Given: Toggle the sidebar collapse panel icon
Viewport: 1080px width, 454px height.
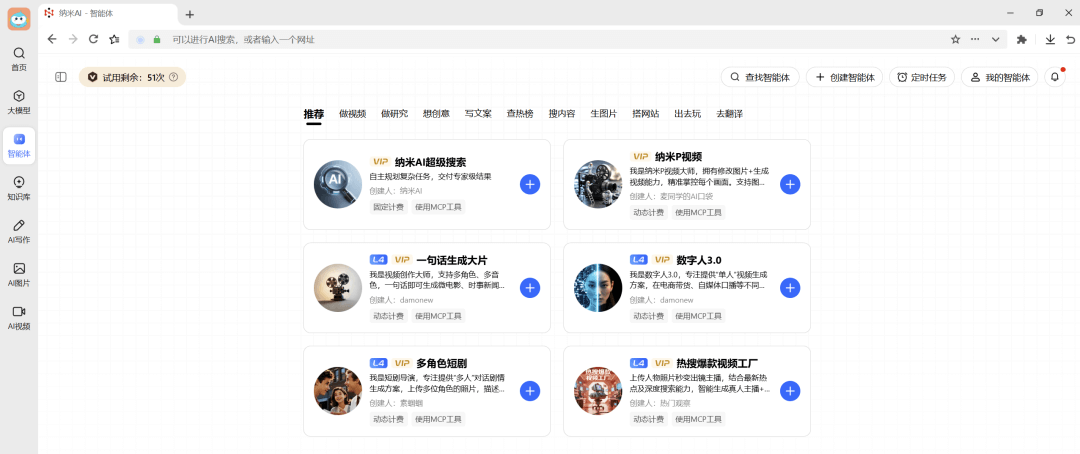Looking at the screenshot, I should click(61, 77).
